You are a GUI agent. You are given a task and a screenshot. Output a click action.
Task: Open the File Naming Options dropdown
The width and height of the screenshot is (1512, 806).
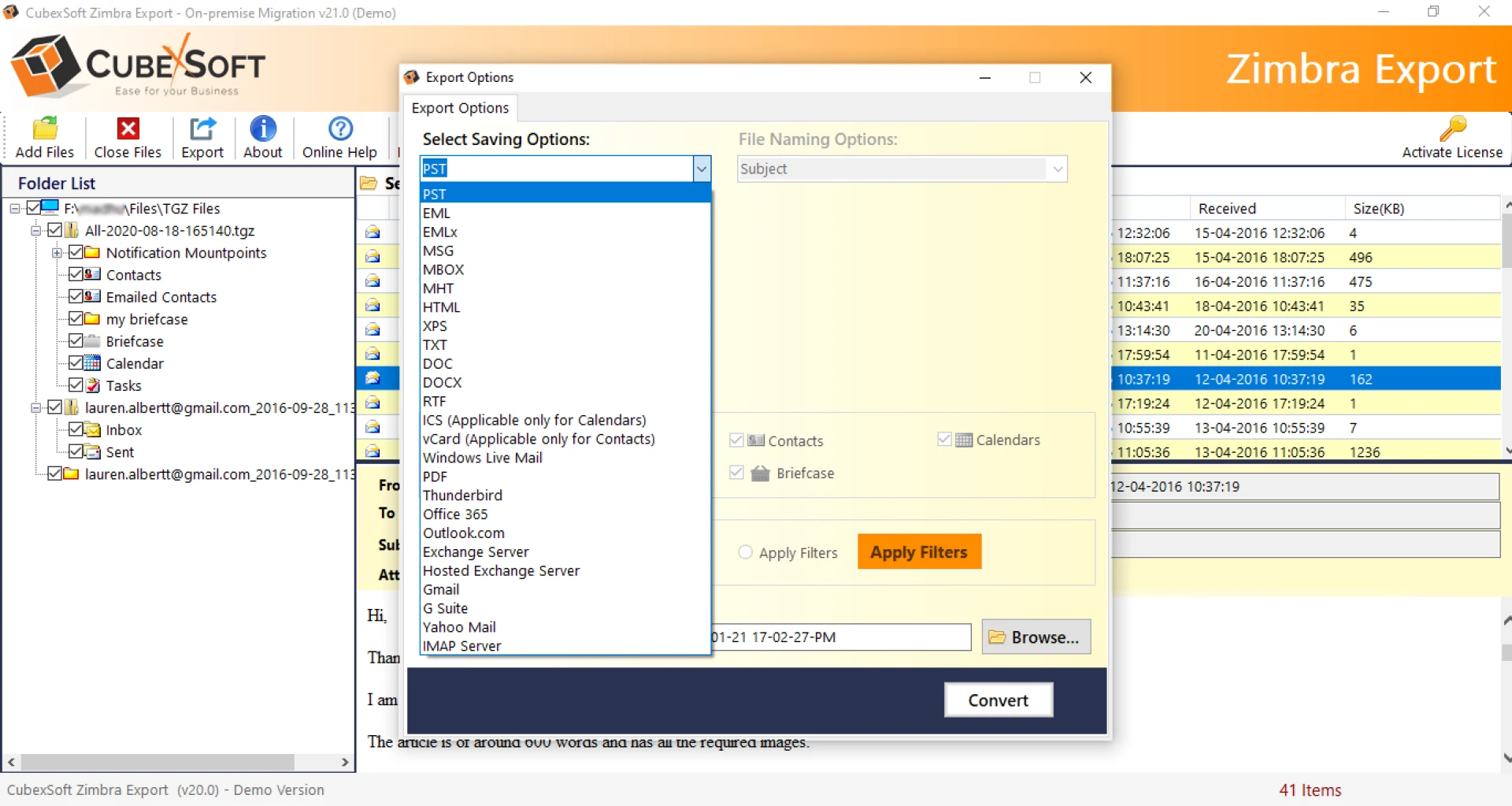click(1058, 169)
